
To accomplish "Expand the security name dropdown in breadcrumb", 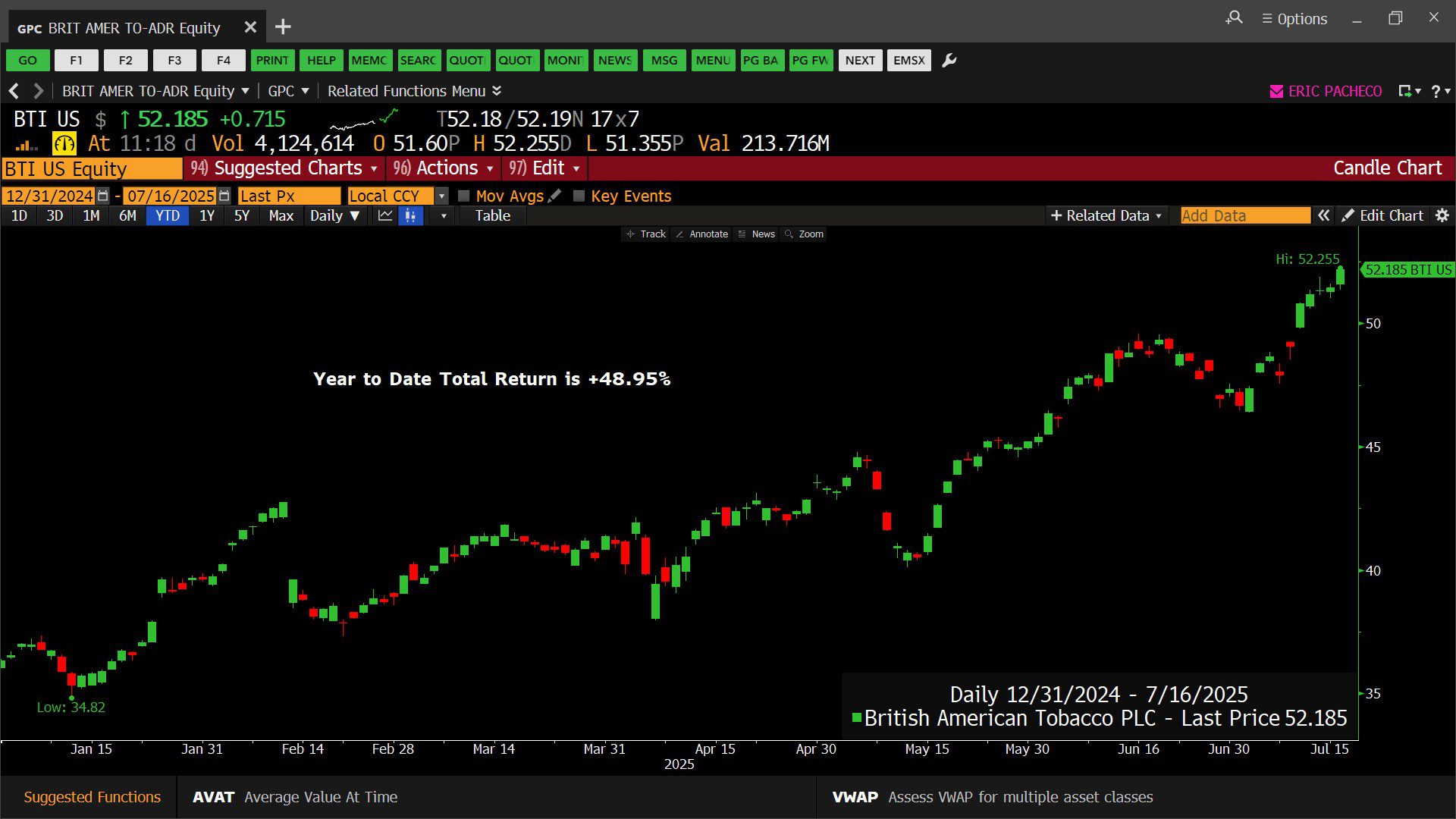I will click(x=245, y=91).
